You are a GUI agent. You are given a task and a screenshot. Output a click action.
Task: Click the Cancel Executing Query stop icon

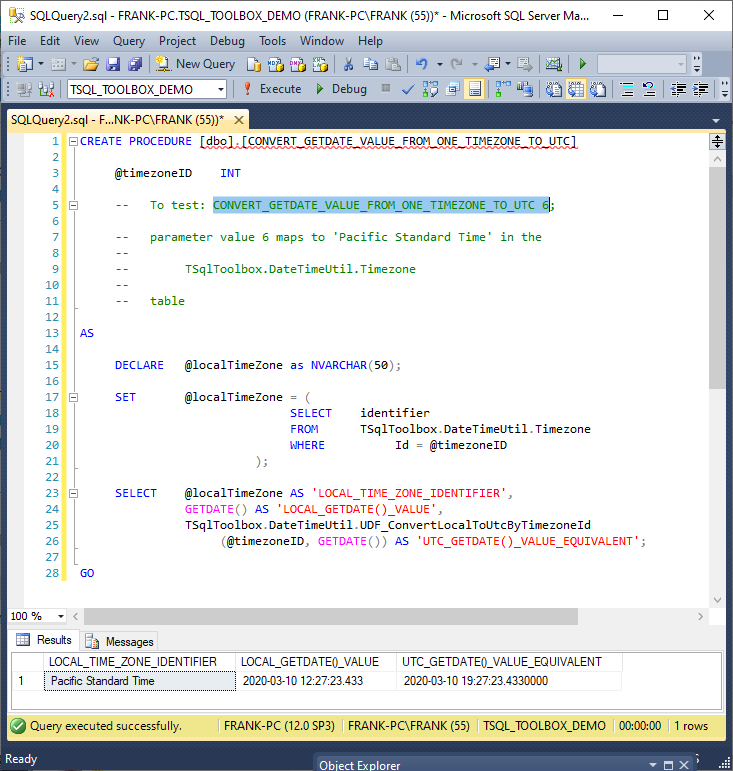click(386, 89)
